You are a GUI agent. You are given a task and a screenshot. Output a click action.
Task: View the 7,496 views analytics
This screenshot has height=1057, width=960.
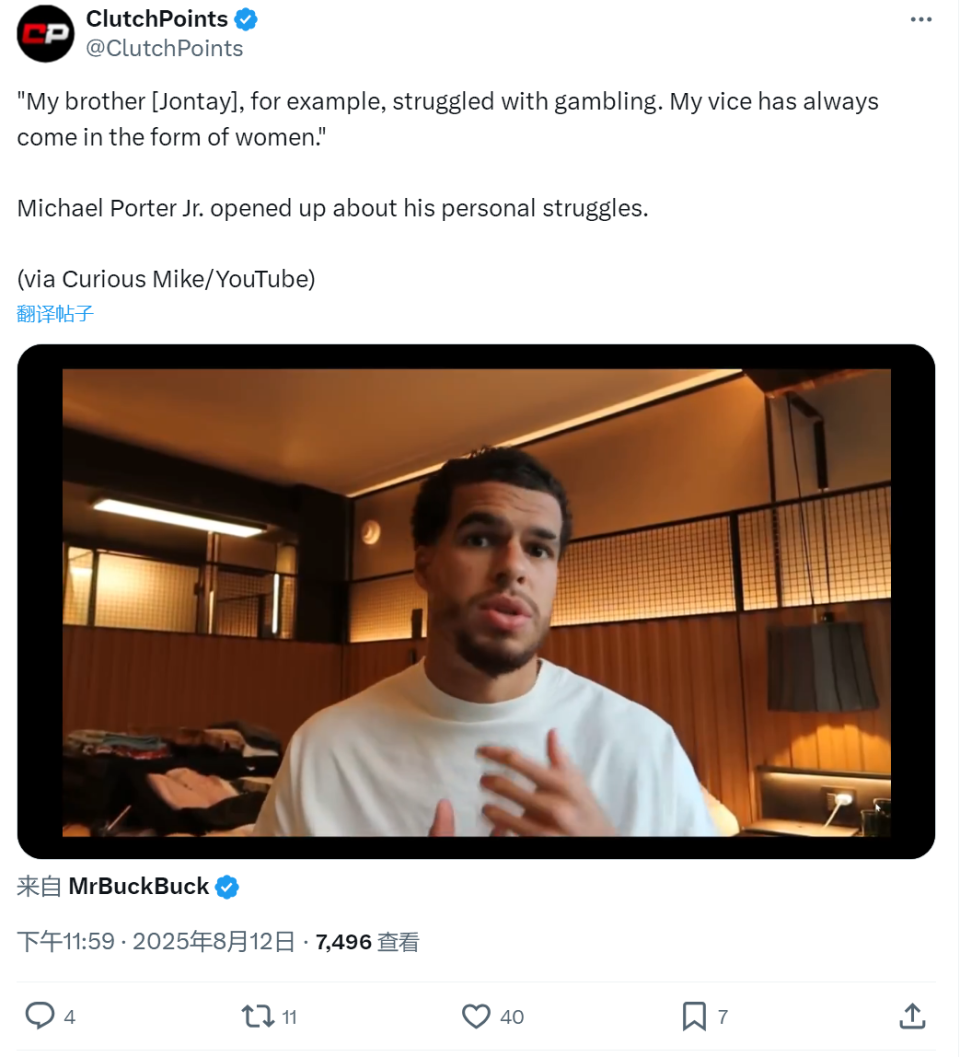pyautogui.click(x=347, y=941)
